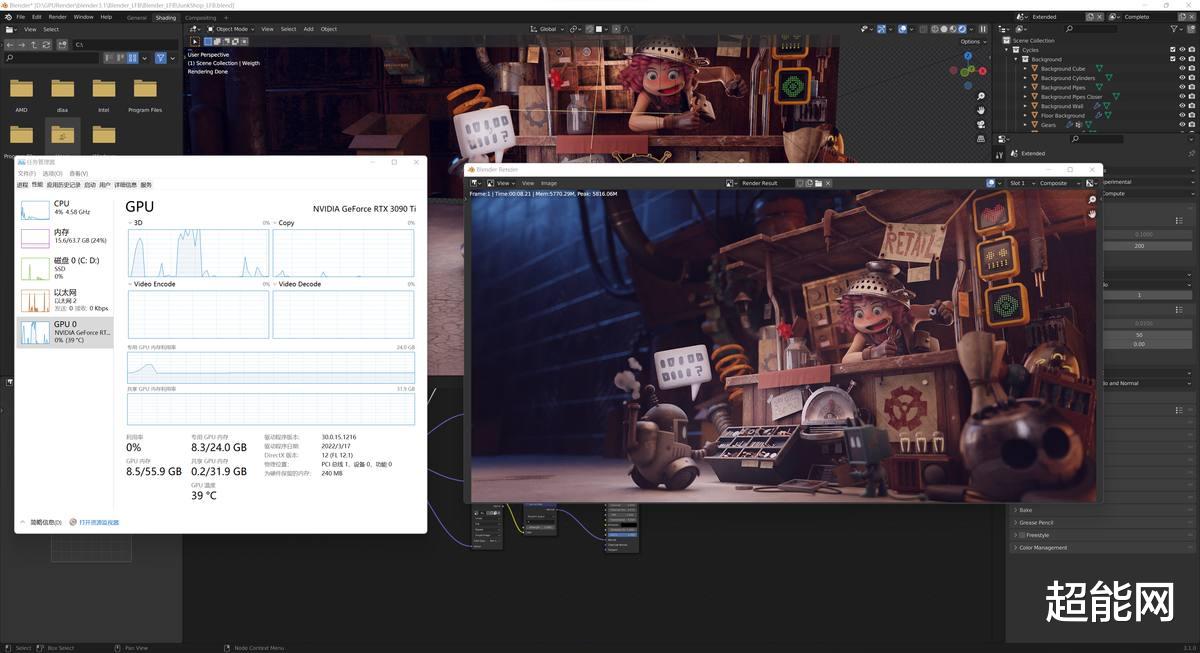
Task: Toggle the Cycles collection checkbox
Action: point(1172,49)
